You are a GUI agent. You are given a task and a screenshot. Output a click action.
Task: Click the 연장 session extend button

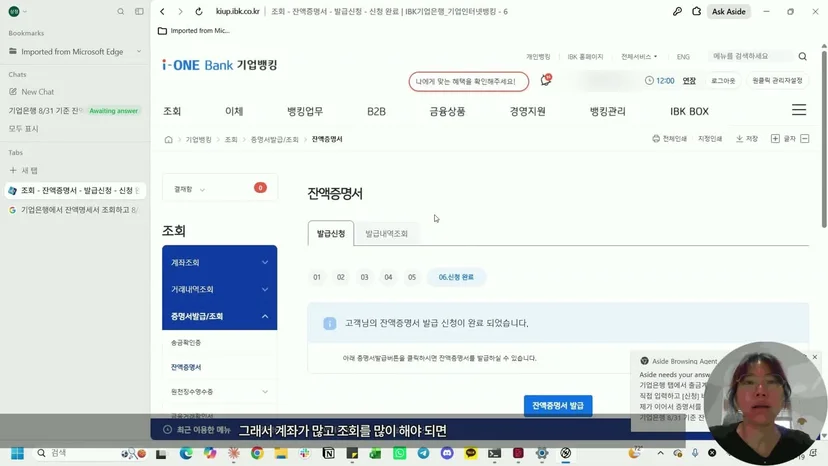pos(689,80)
